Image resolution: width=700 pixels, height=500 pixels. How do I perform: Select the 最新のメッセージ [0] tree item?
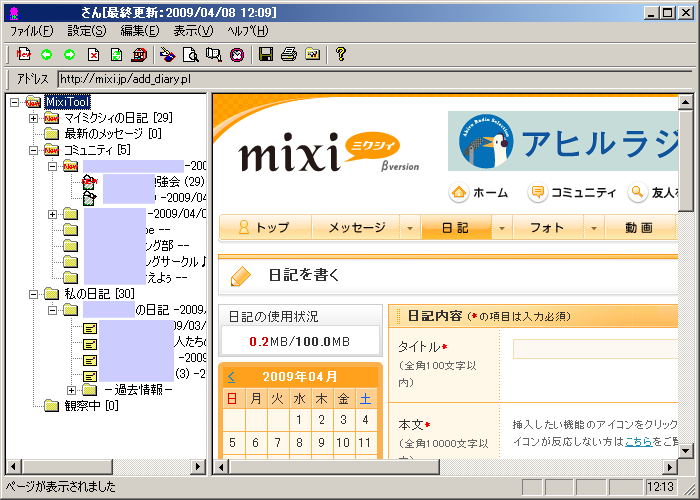click(113, 133)
